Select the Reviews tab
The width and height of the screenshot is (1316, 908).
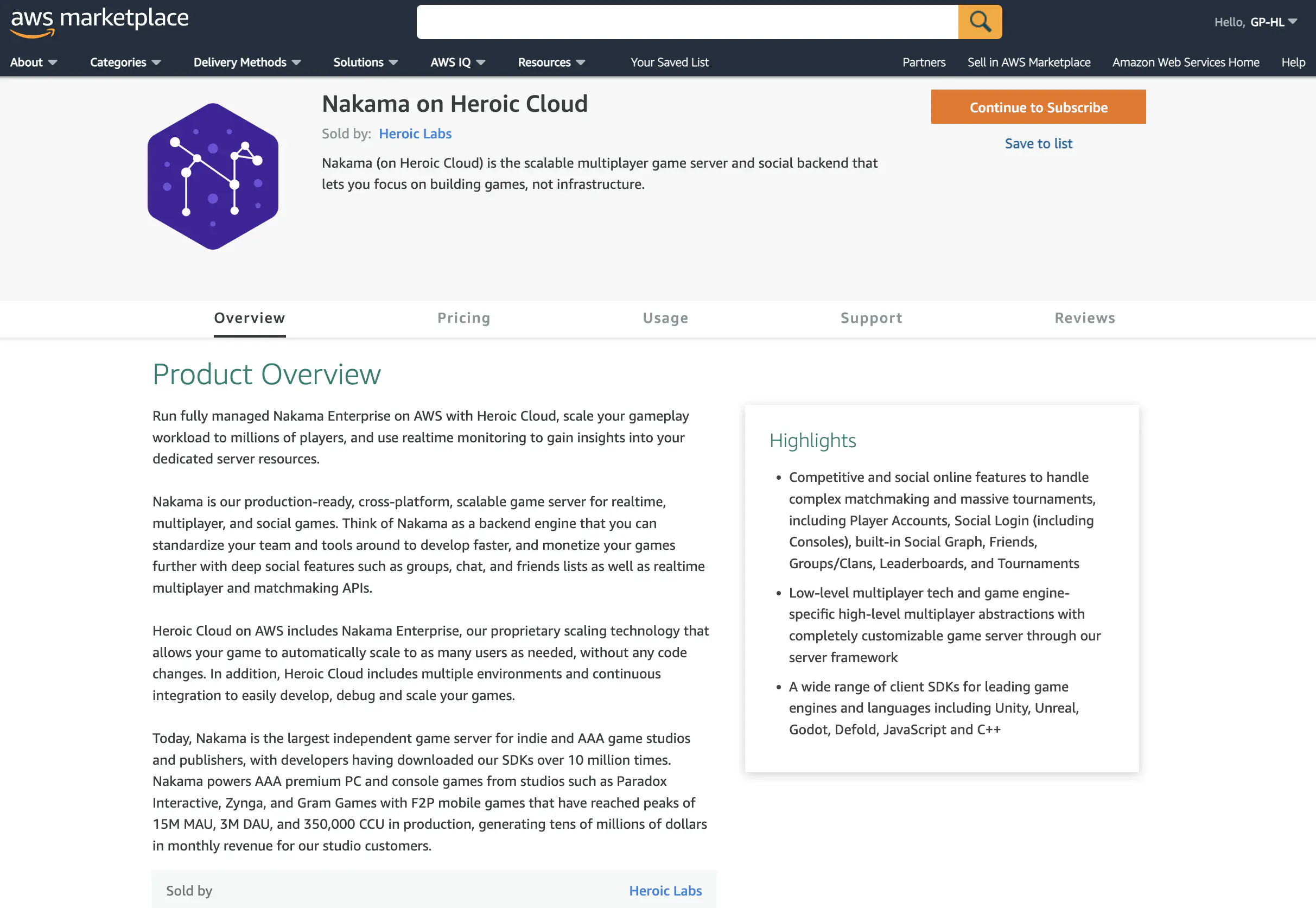[1084, 317]
